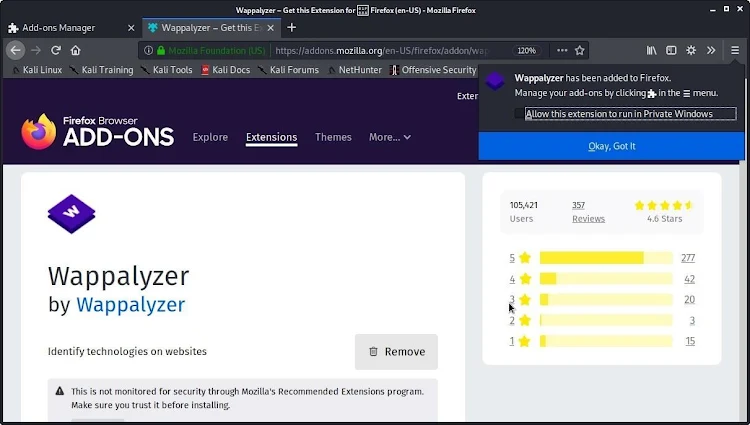Toggle the sidebar view icon
The height and width of the screenshot is (425, 750).
tap(671, 50)
